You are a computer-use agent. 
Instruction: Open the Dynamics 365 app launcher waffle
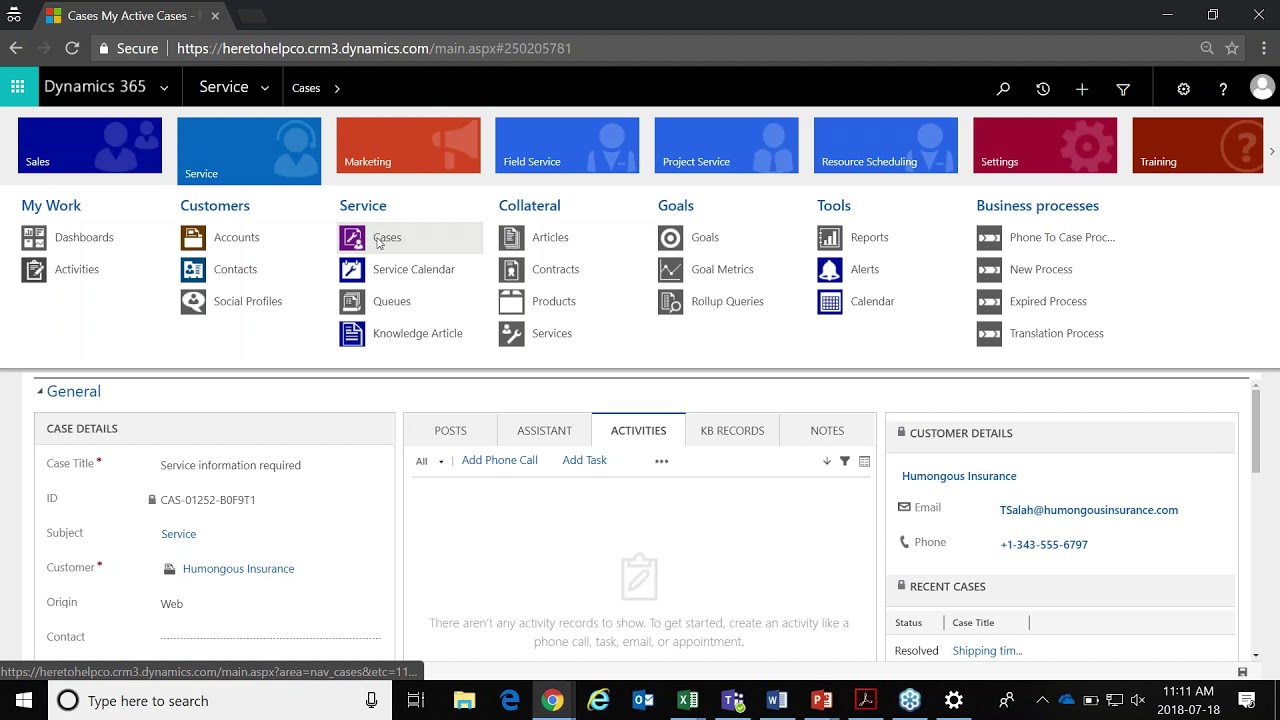click(18, 87)
